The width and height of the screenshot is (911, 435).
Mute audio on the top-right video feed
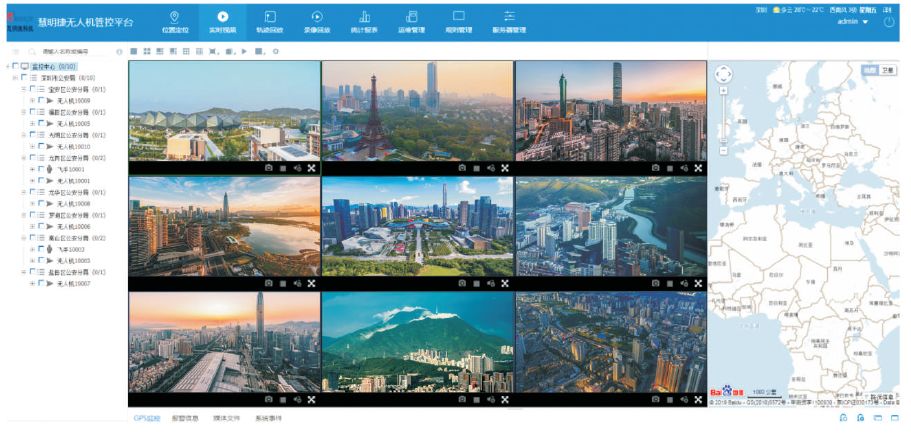[x=683, y=168]
